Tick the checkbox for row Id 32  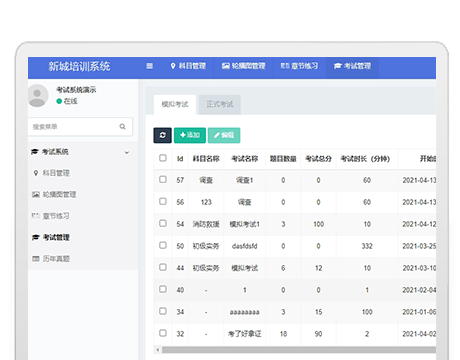[x=163, y=333]
